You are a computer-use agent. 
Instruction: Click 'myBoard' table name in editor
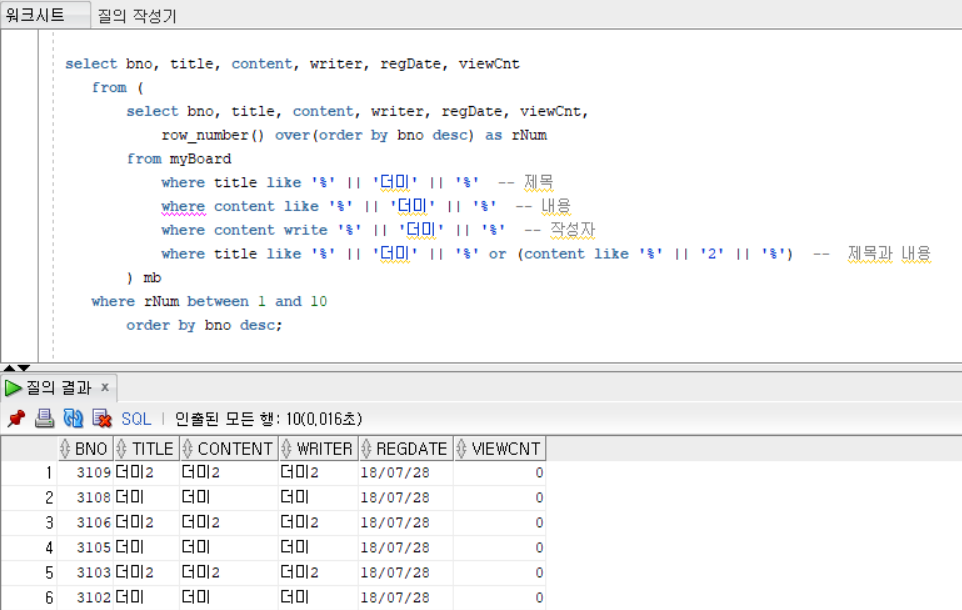coord(200,159)
